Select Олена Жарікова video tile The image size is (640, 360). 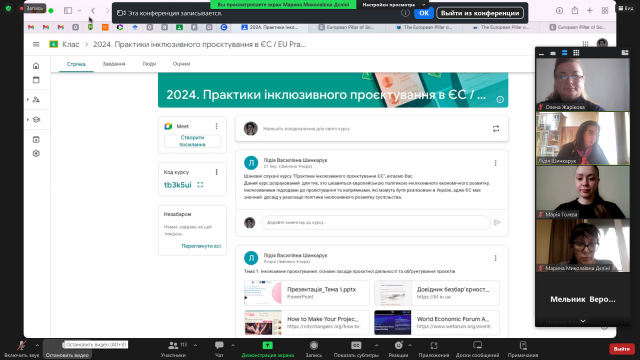(583, 84)
